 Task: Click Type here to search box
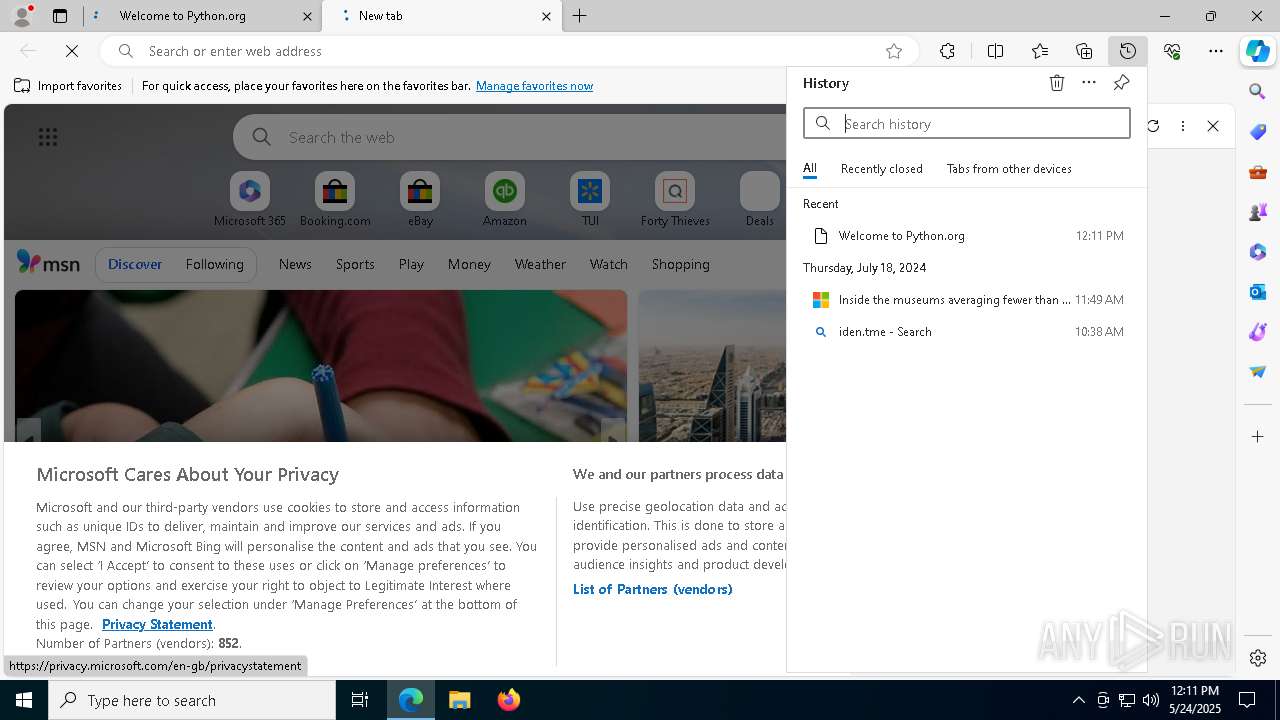pos(192,700)
